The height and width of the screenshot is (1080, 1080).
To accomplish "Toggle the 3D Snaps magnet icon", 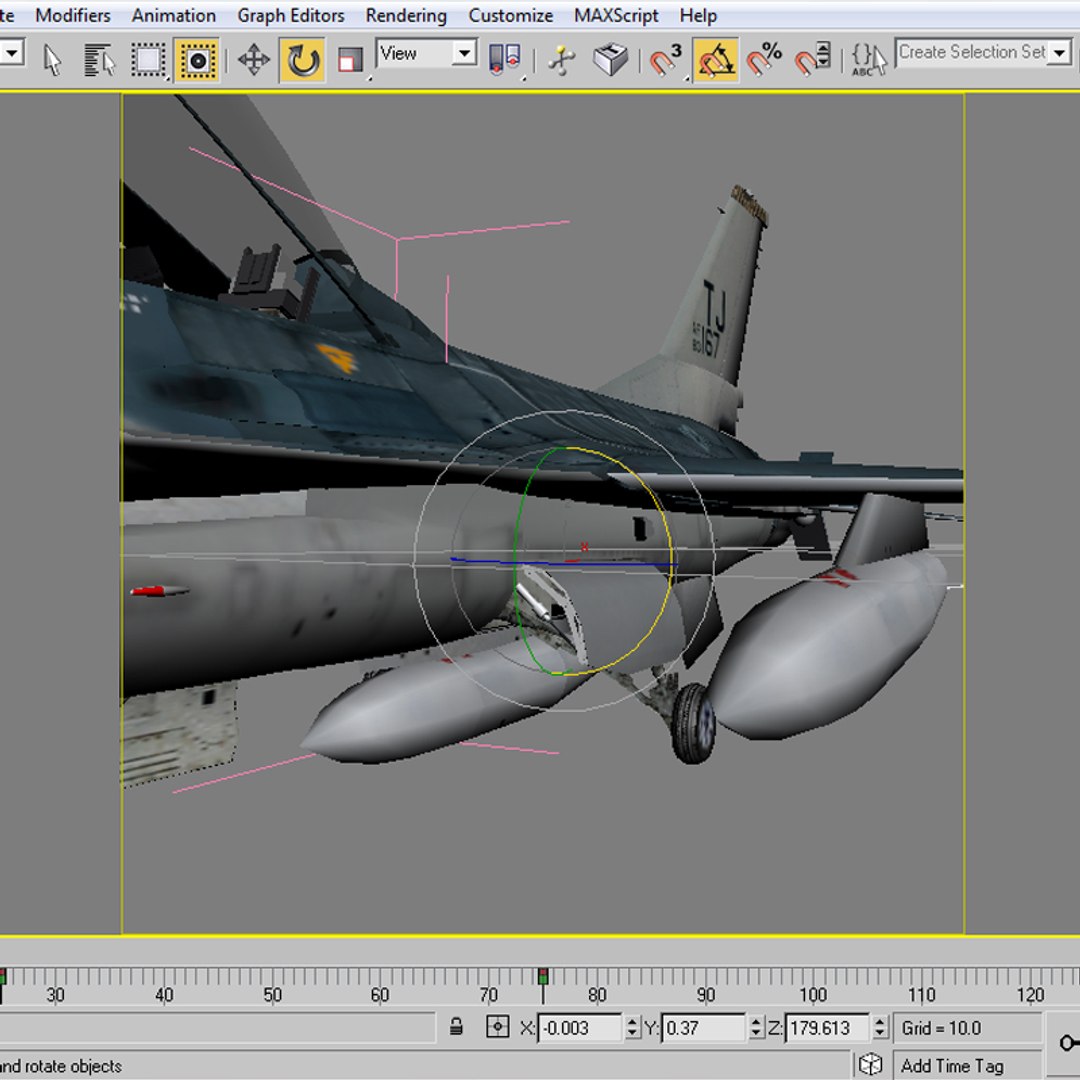I will [x=665, y=60].
